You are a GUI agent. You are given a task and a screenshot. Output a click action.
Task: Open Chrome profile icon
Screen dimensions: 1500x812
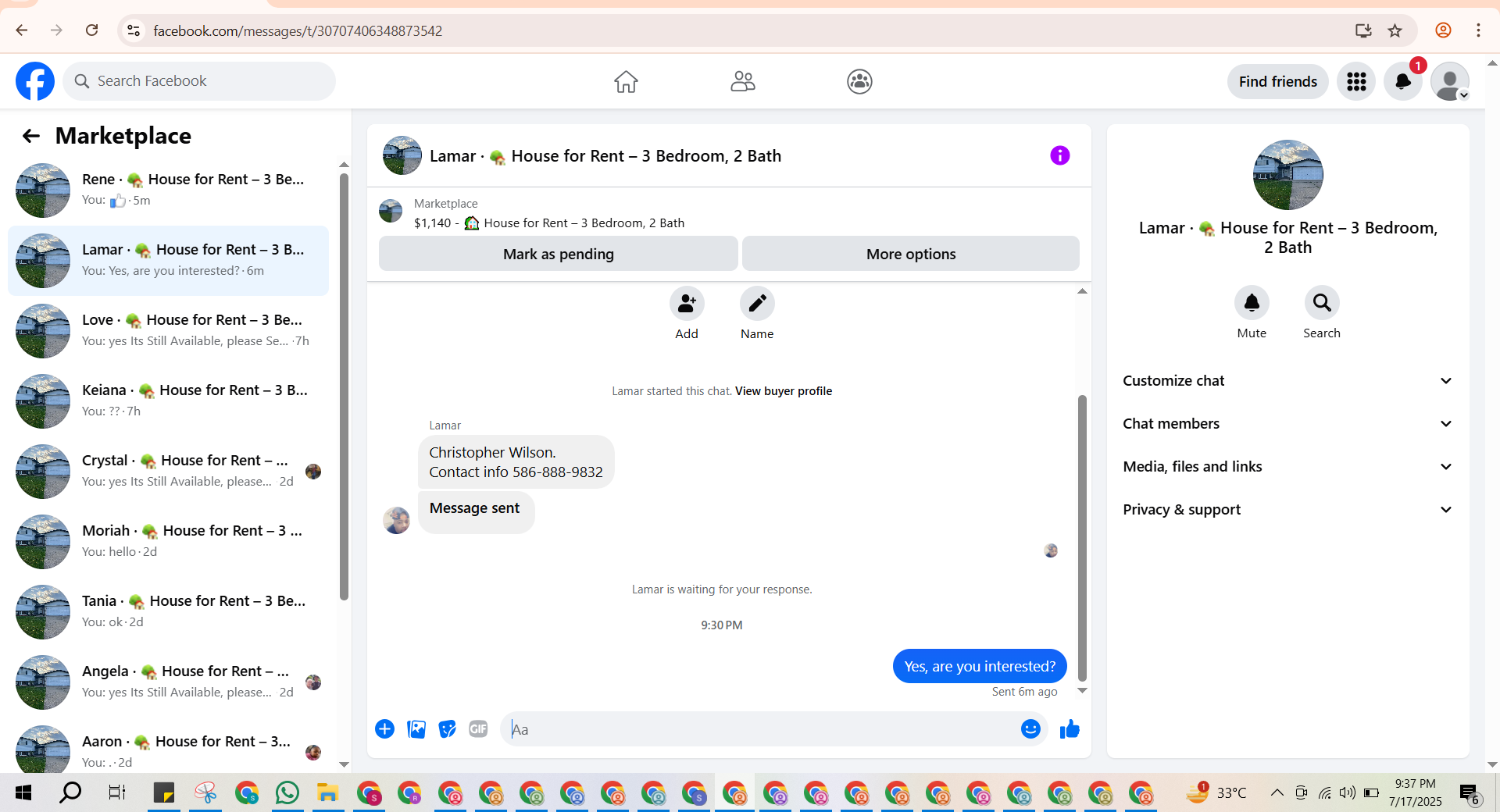[1443, 30]
